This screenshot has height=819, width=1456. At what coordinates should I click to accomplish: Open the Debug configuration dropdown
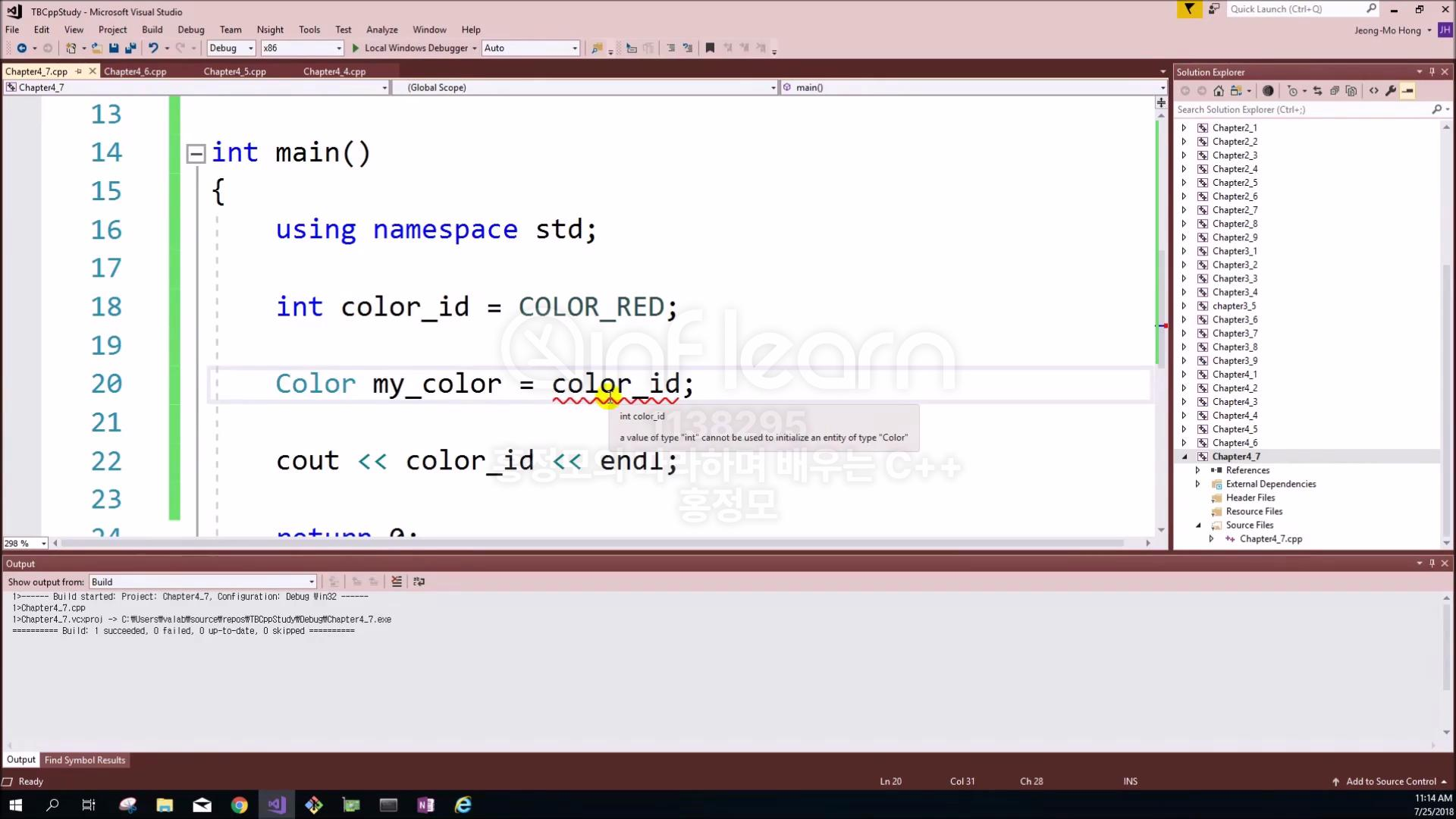[x=250, y=48]
